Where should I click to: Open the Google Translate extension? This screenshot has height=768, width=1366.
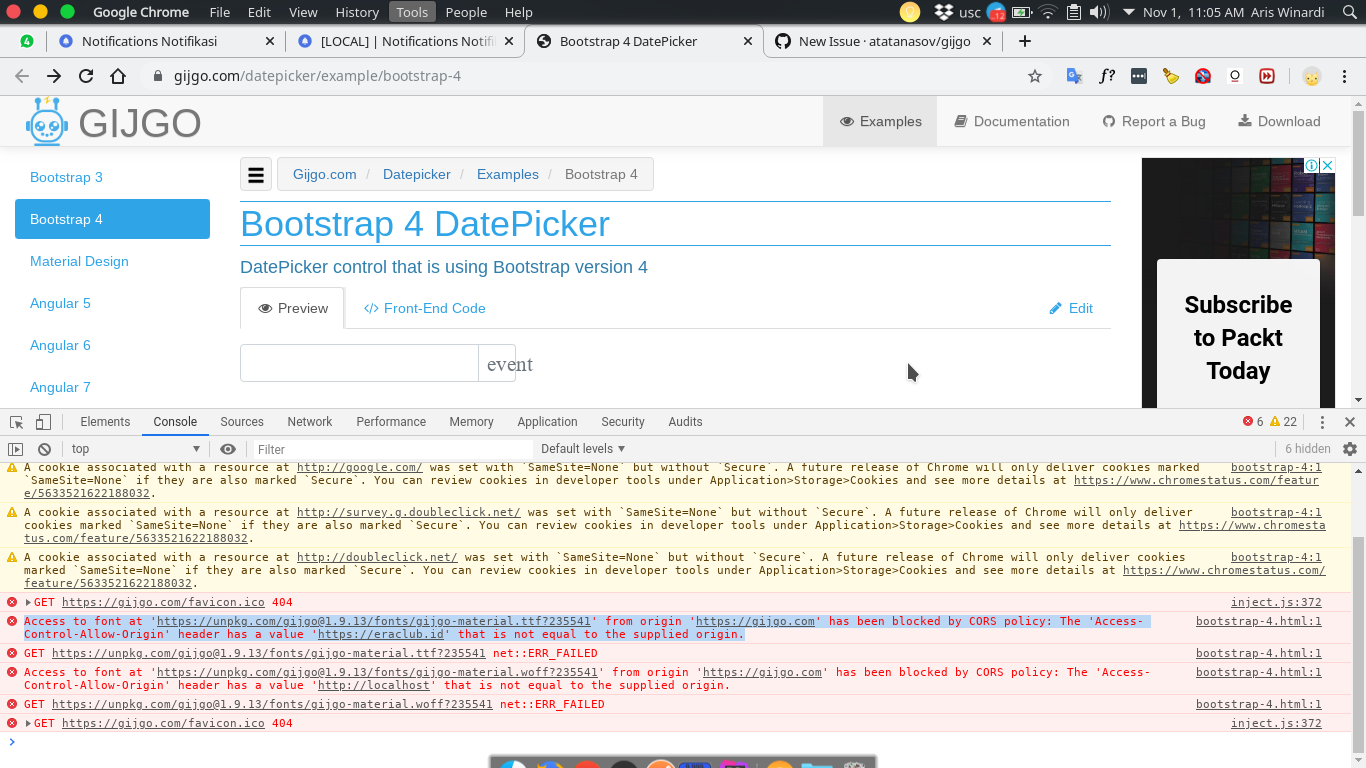tap(1074, 76)
